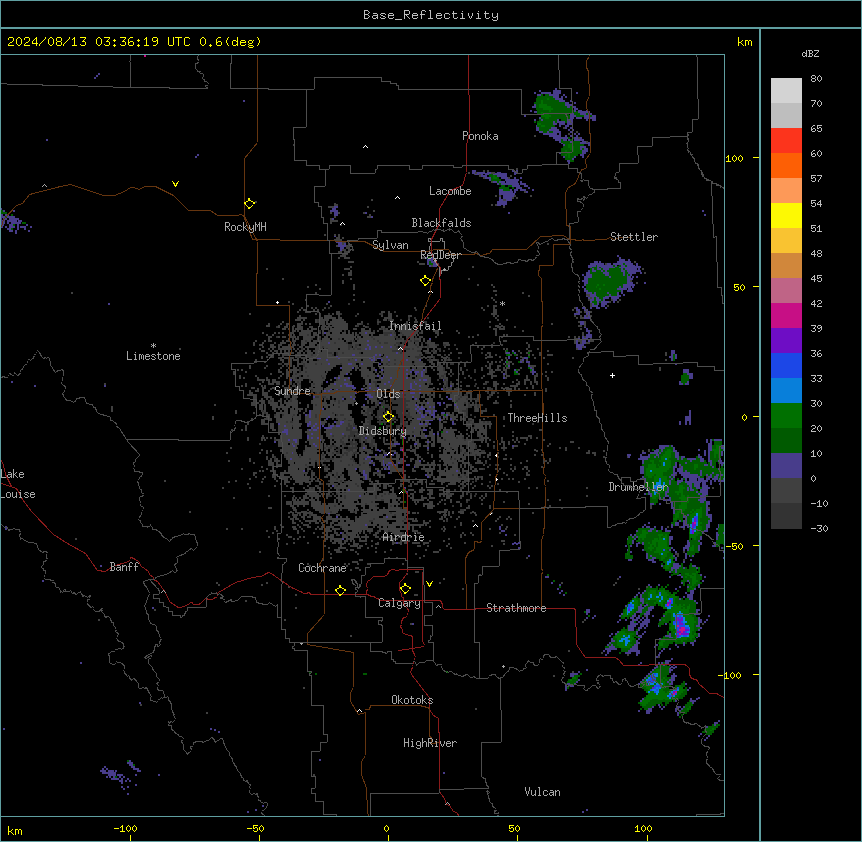Click the -50 tick label on right axis

tap(734, 546)
